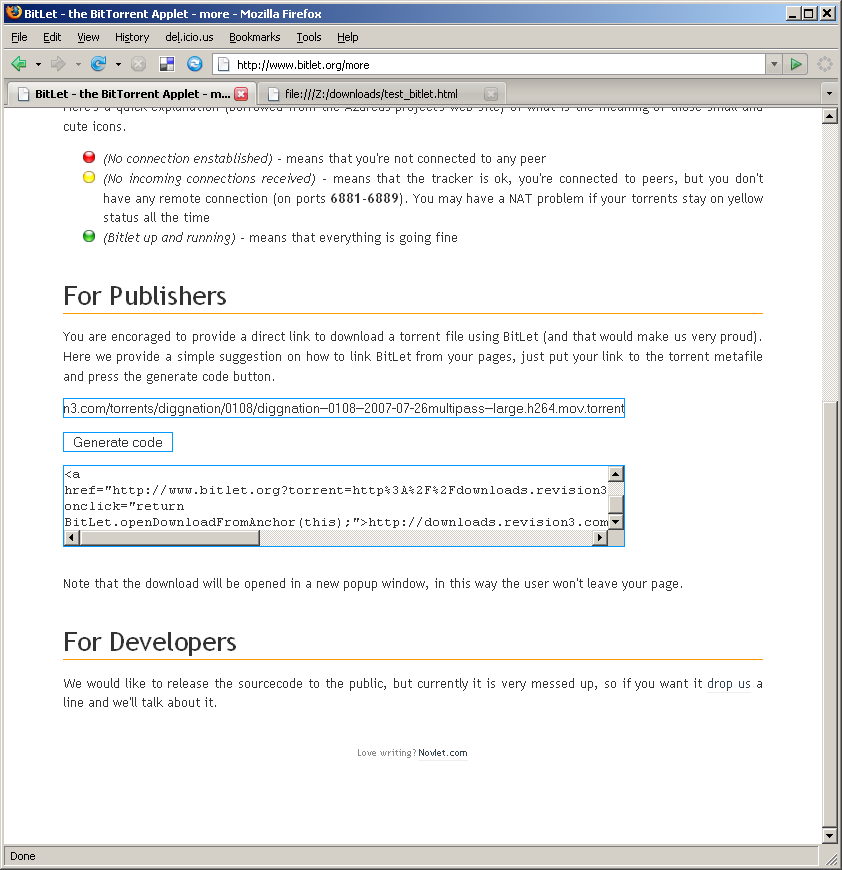Click the red No connection status icon

[x=89, y=157]
